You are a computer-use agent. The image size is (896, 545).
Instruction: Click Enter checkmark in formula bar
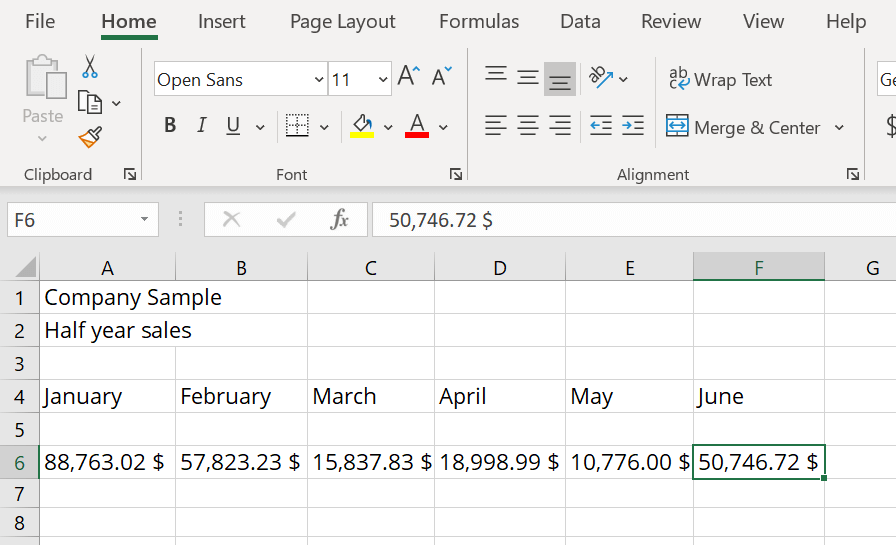[286, 219]
